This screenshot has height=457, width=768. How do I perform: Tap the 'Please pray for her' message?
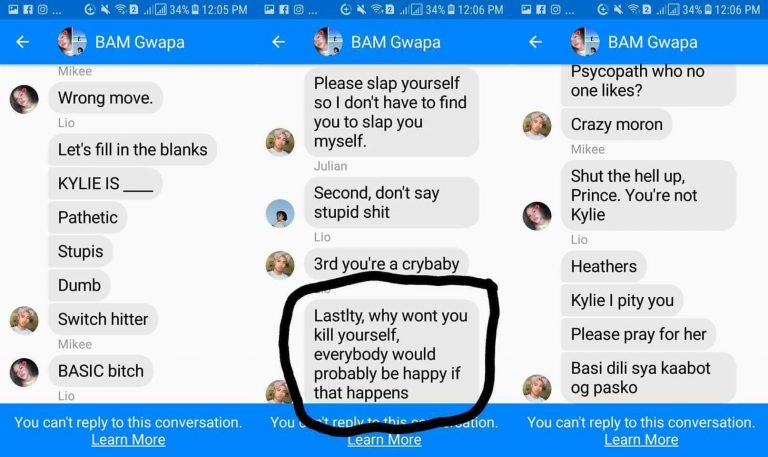[638, 334]
